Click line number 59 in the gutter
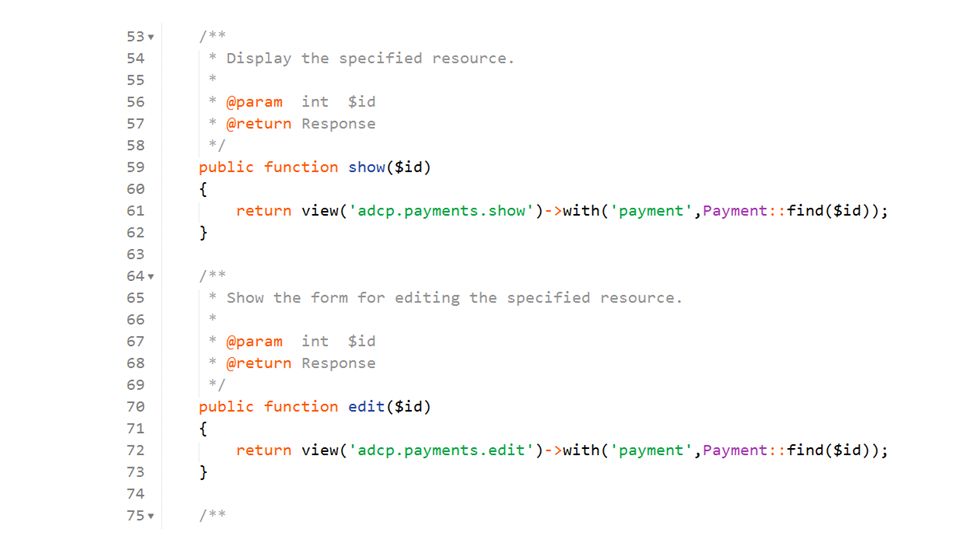The height and width of the screenshot is (540, 960). pos(135,167)
